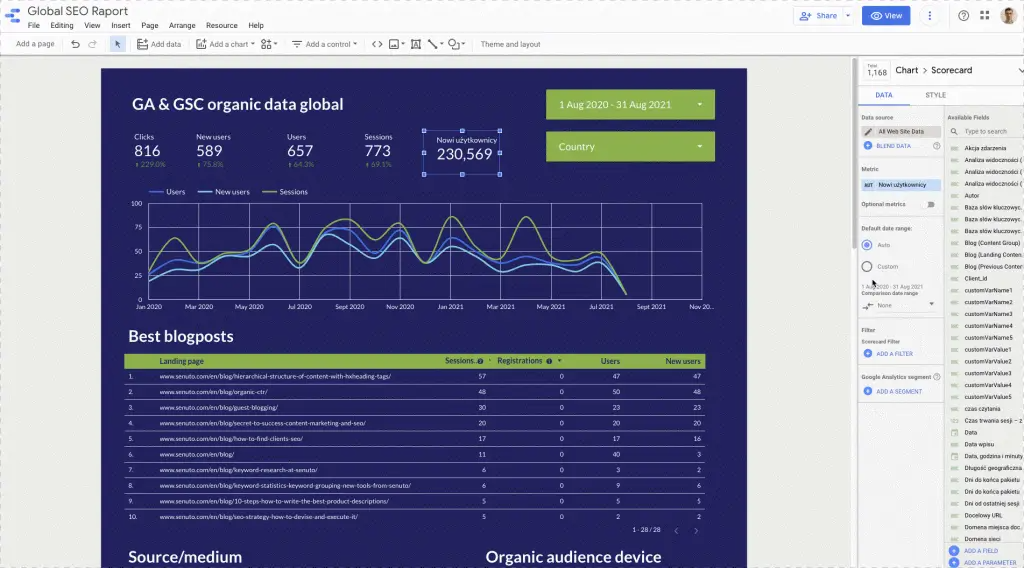This screenshot has height=568, width=1024.
Task: Click the Add data toolbar button
Action: [159, 44]
